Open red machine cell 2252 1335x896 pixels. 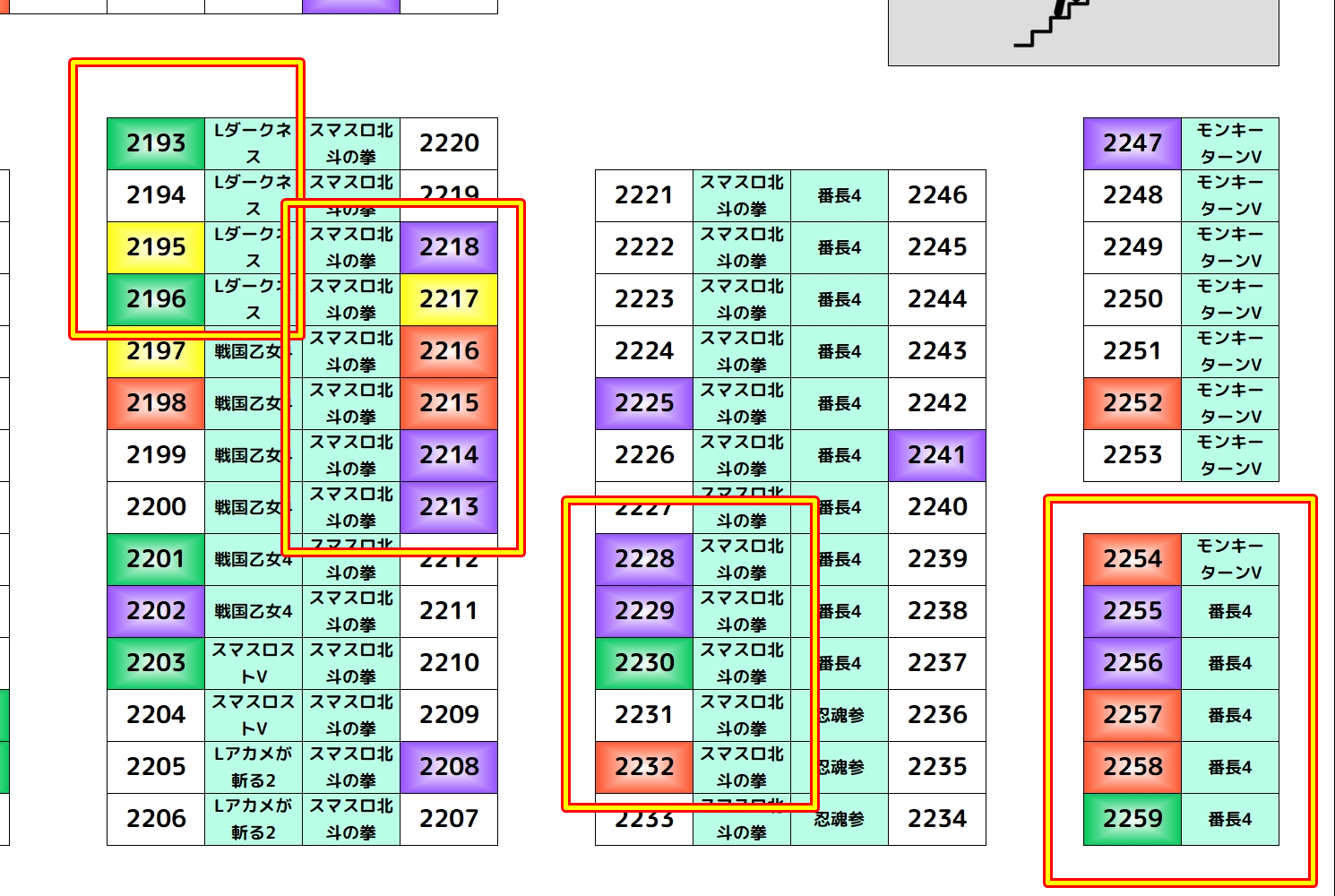coord(1133,403)
